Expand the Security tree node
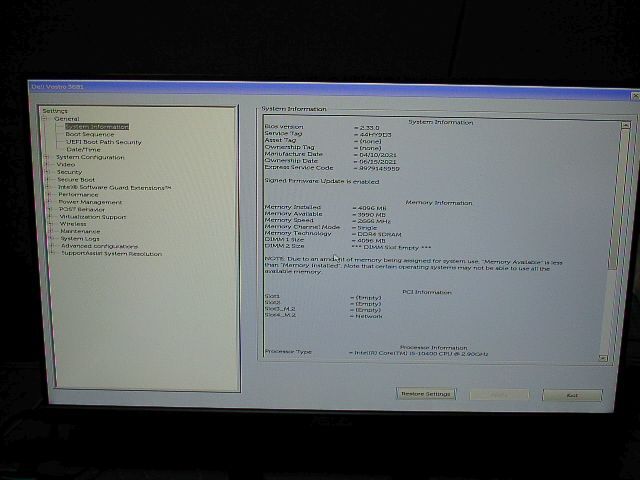 [47, 172]
